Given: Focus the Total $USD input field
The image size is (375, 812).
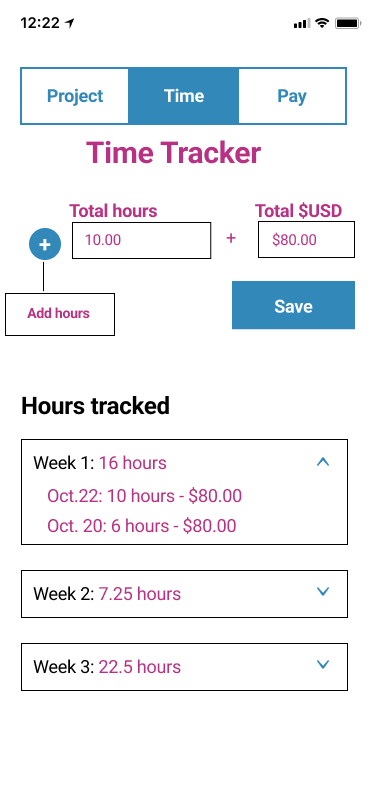Looking at the screenshot, I should pos(307,239).
